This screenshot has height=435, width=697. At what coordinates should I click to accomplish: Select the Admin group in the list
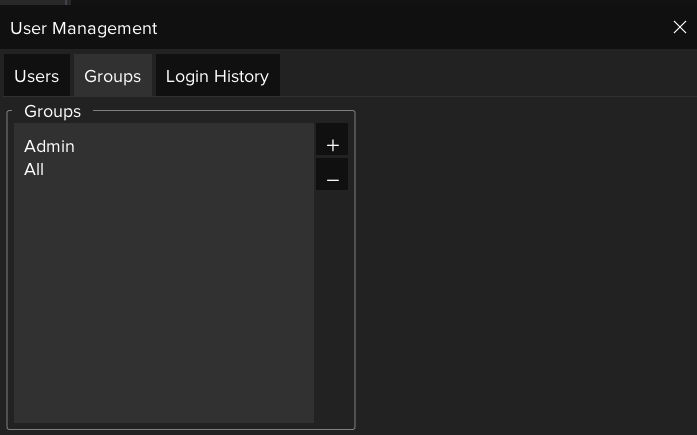click(49, 146)
